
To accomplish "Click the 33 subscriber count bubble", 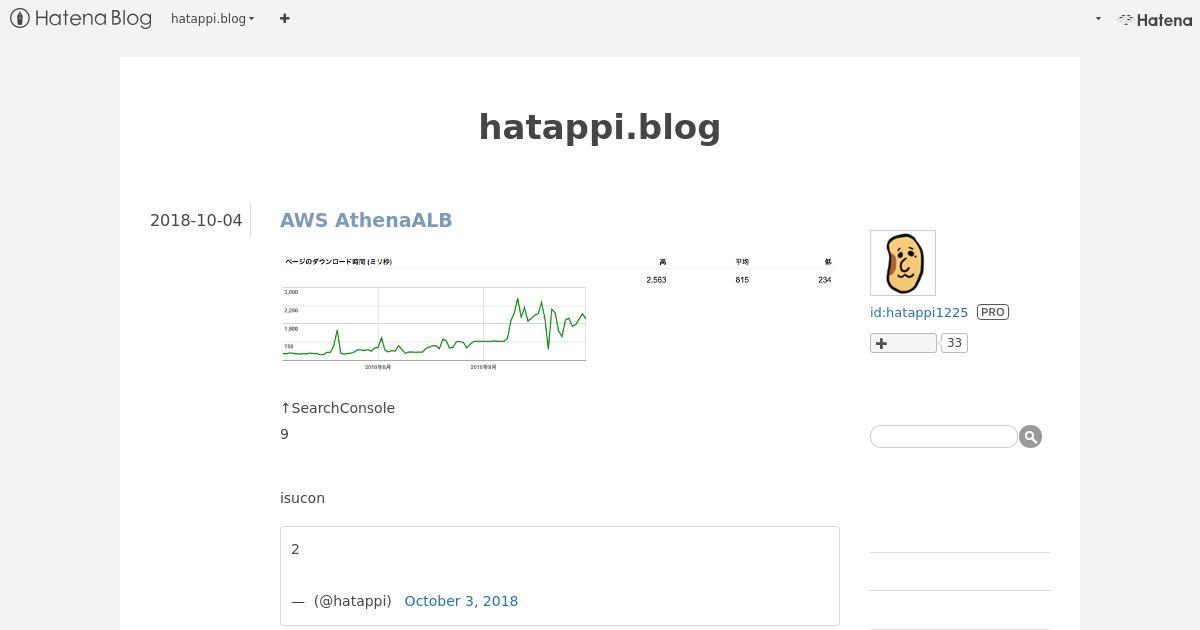I will (954, 343).
